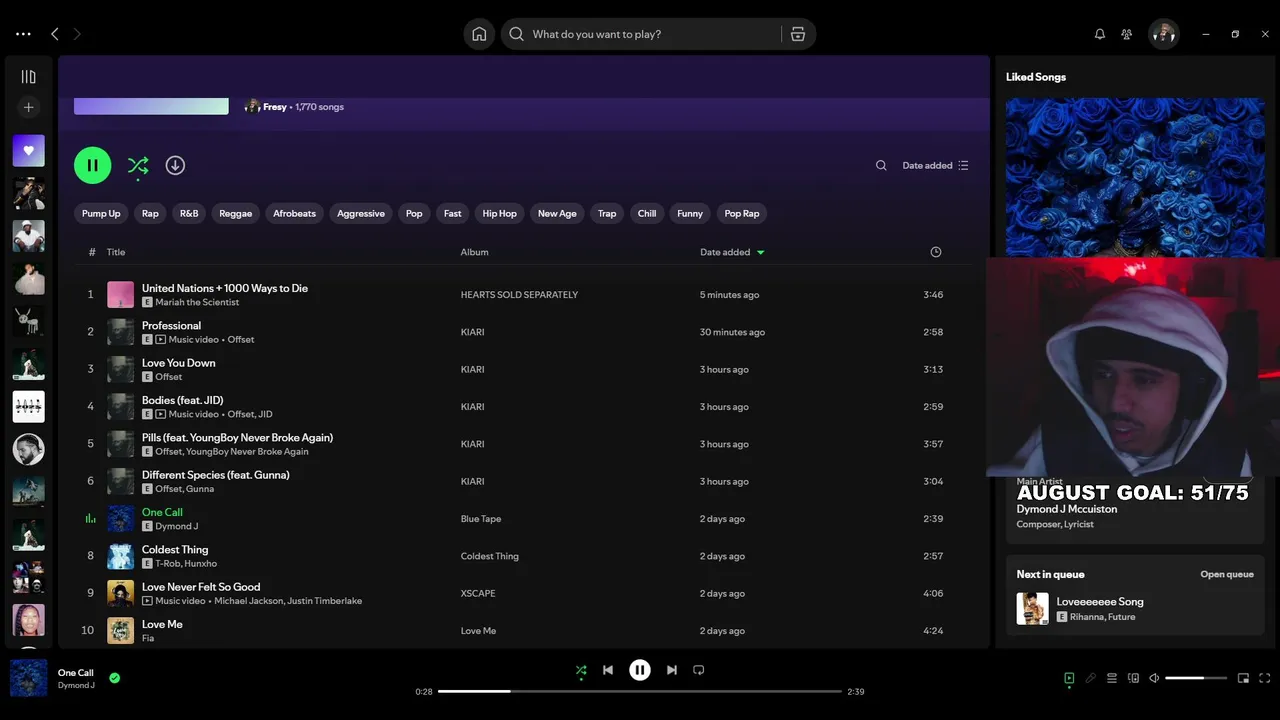Skip to the next track
This screenshot has height=720, width=1280.
pyautogui.click(x=672, y=670)
